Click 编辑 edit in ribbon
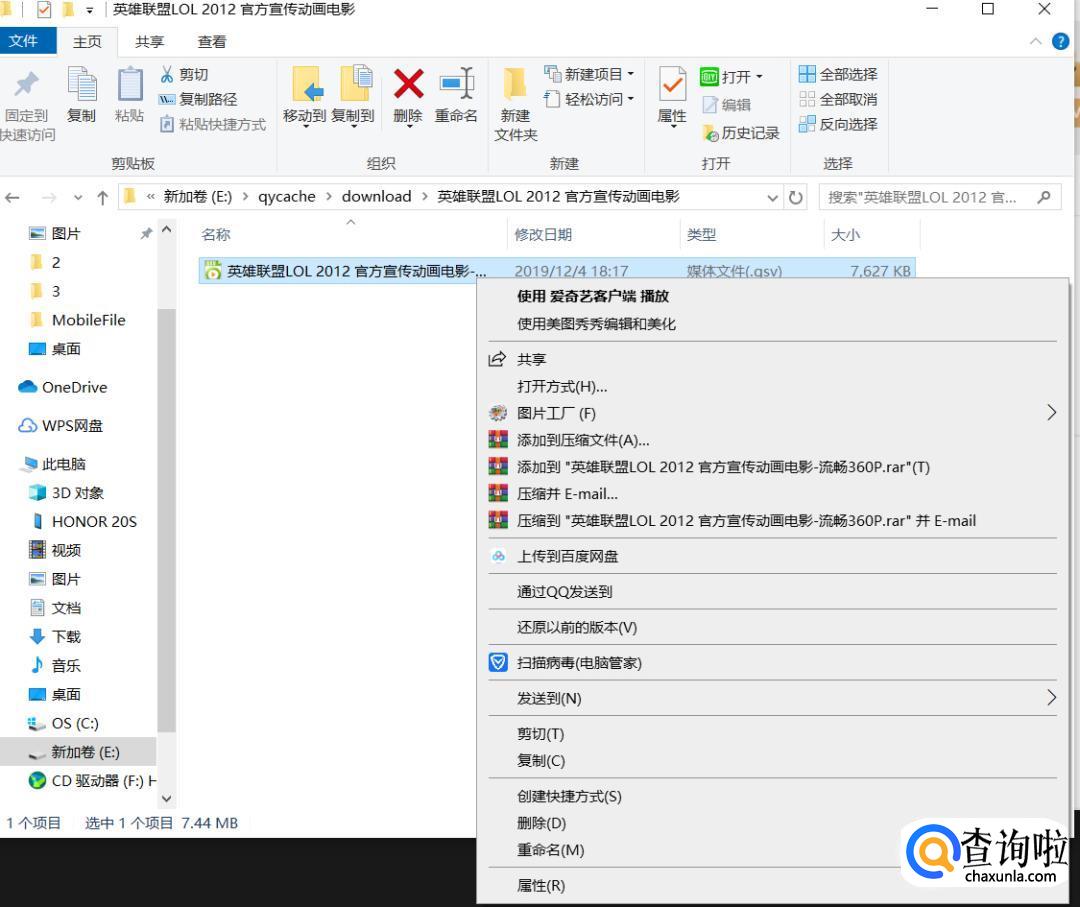The width and height of the screenshot is (1080, 907). [x=727, y=105]
